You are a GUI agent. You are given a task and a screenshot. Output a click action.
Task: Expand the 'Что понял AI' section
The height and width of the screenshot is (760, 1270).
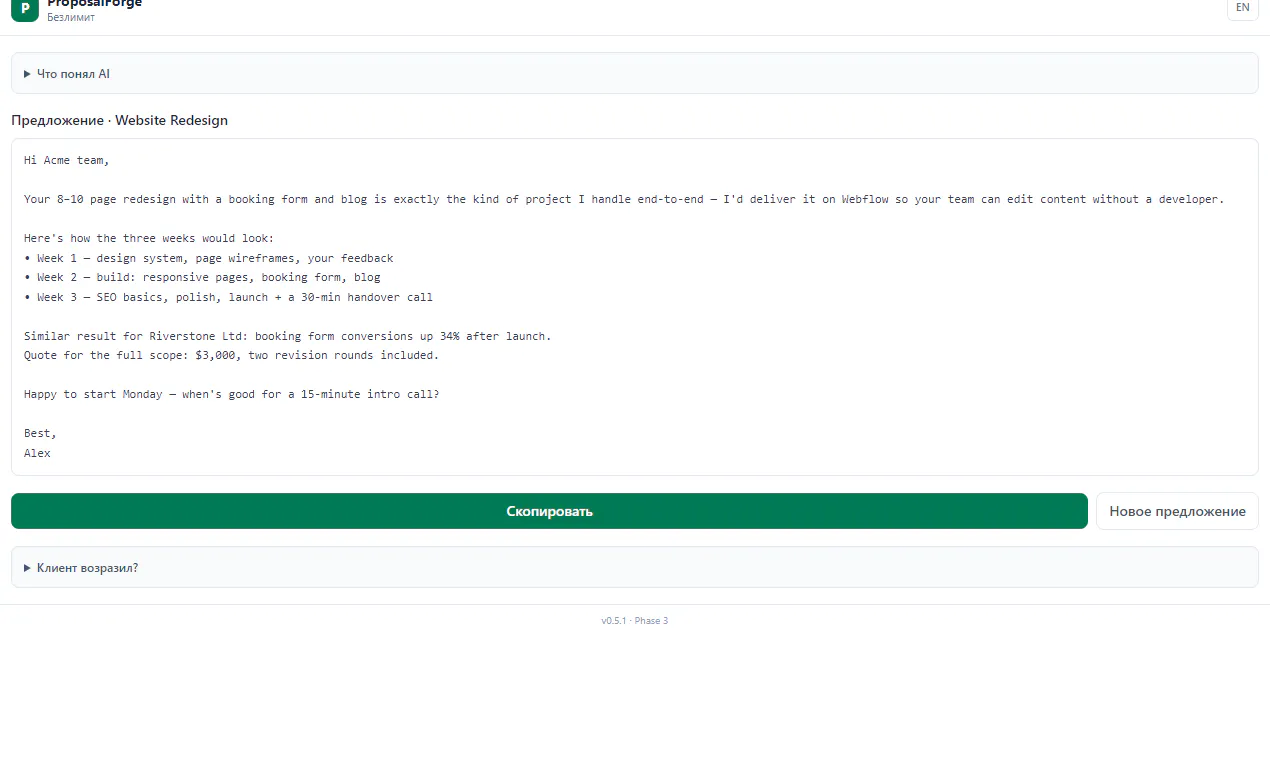click(x=634, y=73)
